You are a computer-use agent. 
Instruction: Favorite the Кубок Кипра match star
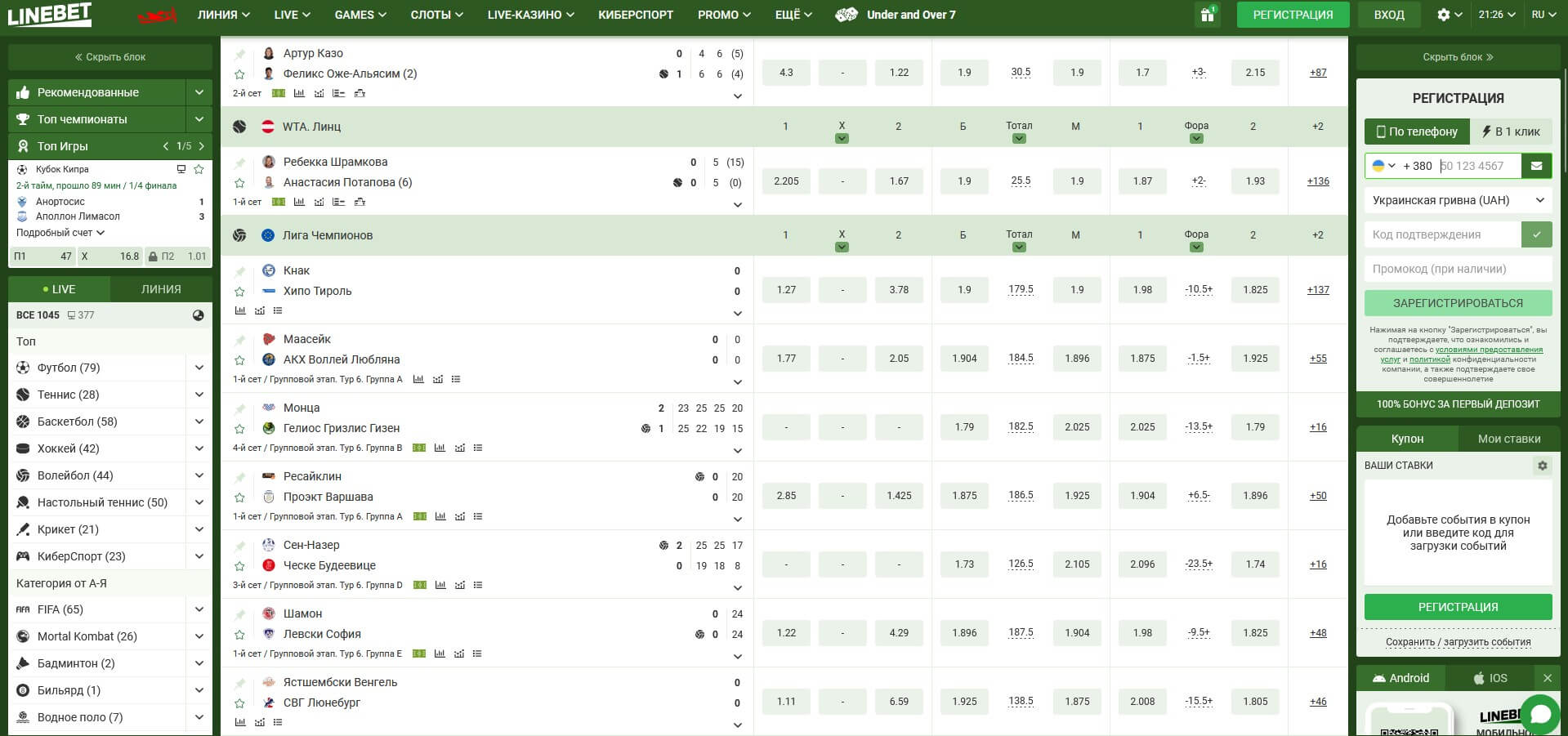coord(199,169)
